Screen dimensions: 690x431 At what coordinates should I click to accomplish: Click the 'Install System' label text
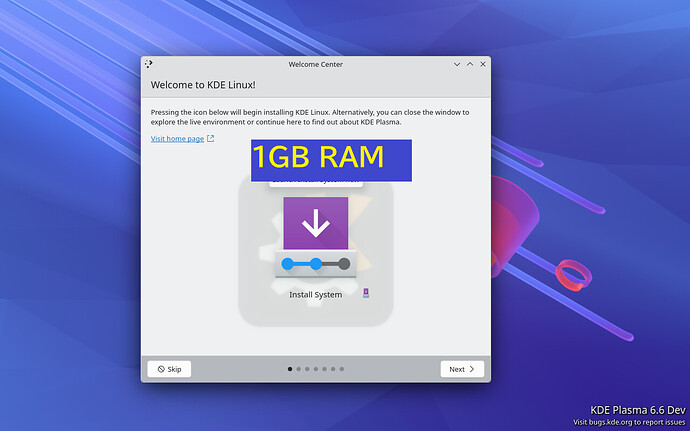pos(316,295)
